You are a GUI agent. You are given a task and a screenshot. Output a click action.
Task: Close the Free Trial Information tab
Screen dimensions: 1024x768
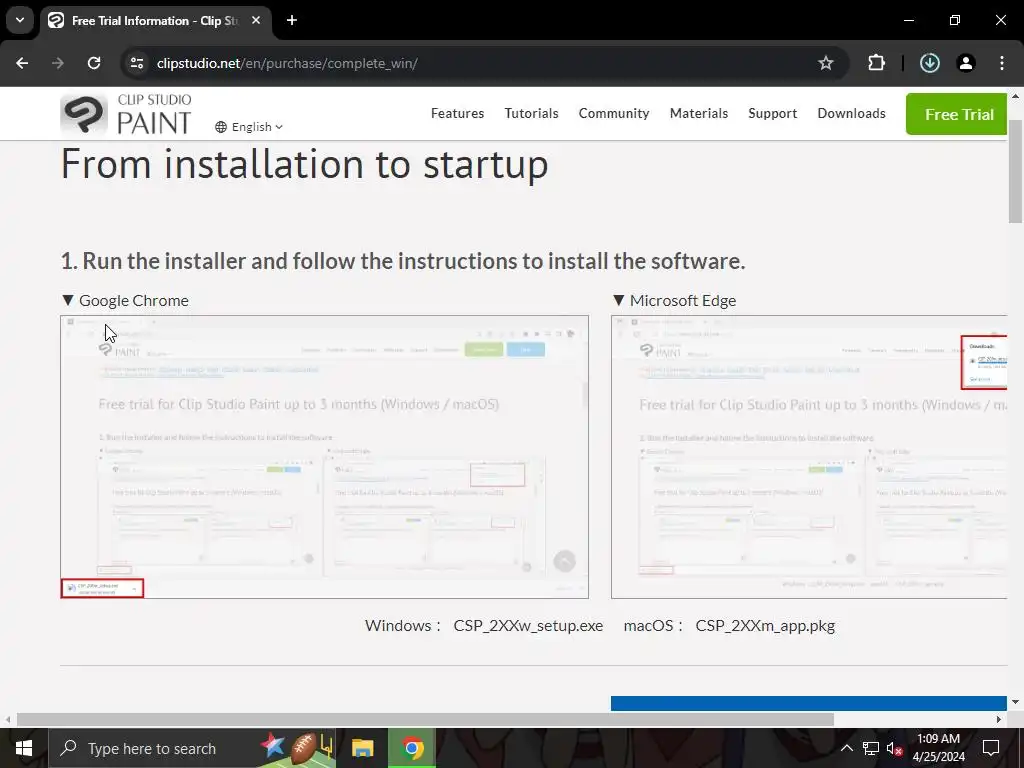pos(256,21)
